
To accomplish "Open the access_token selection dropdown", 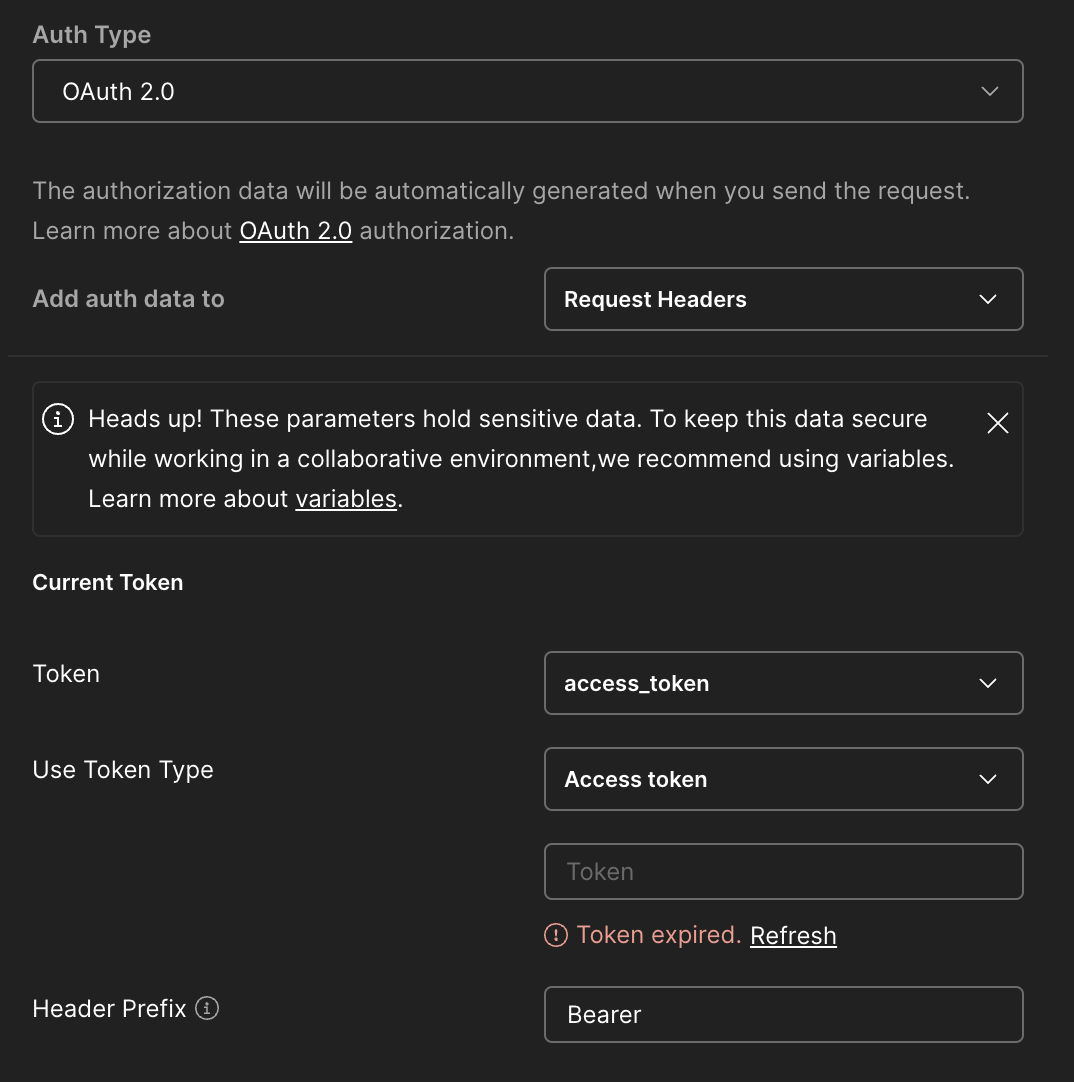I will coord(782,683).
